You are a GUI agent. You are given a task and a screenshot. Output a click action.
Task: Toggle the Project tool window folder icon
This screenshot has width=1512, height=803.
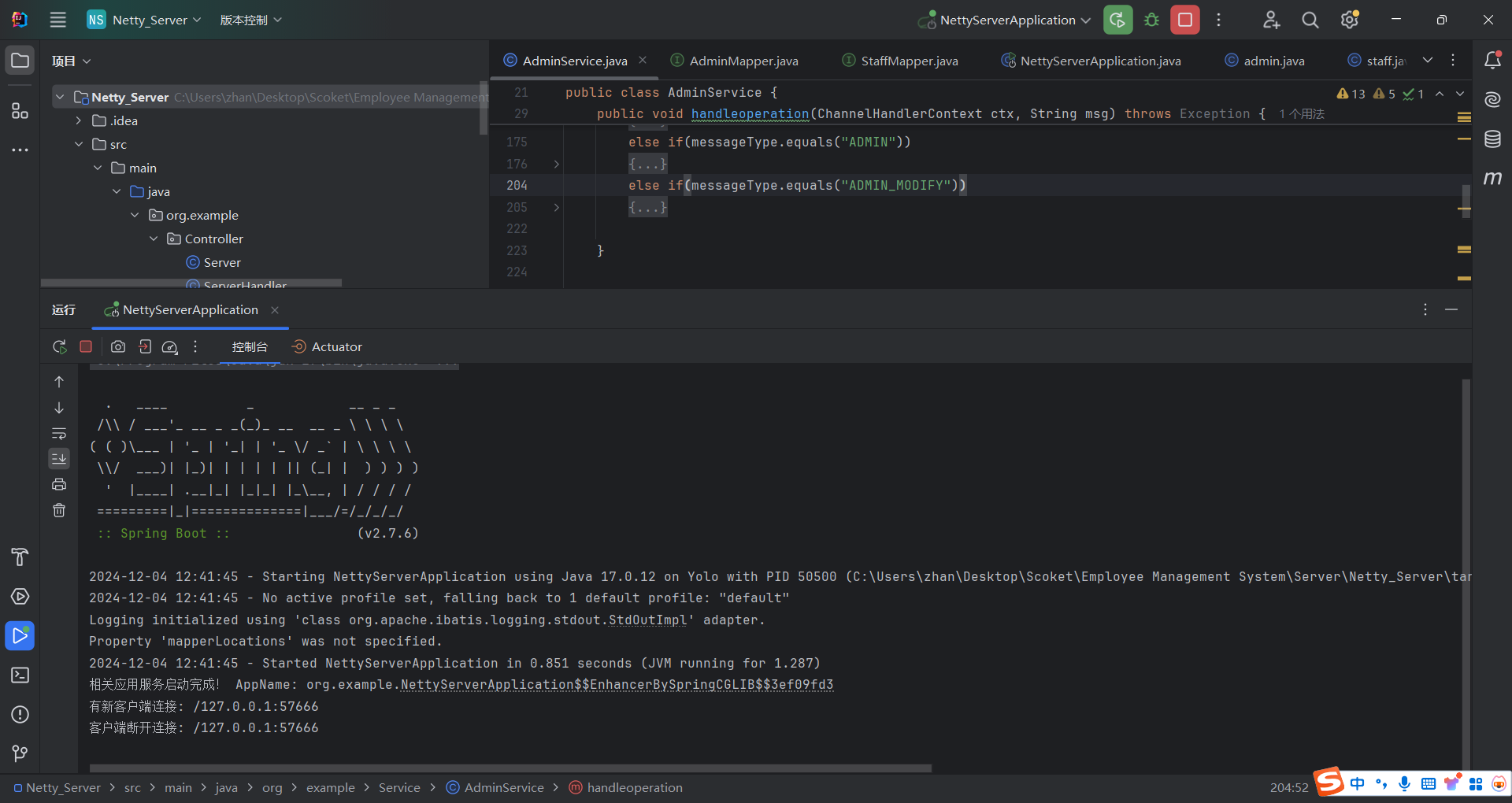click(x=20, y=61)
